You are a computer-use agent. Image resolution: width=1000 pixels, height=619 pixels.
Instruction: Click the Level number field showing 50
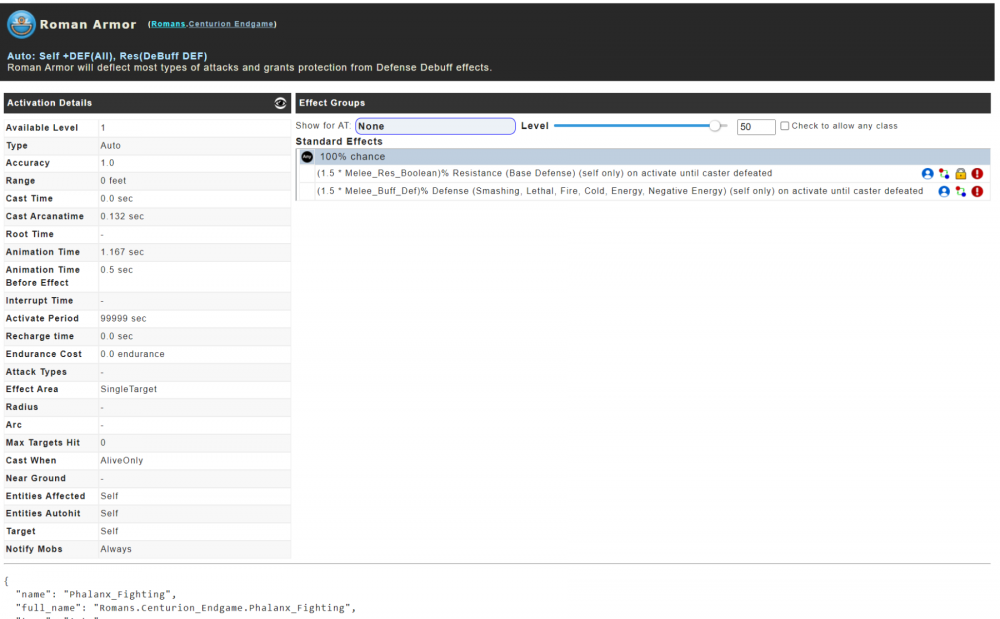pos(755,127)
